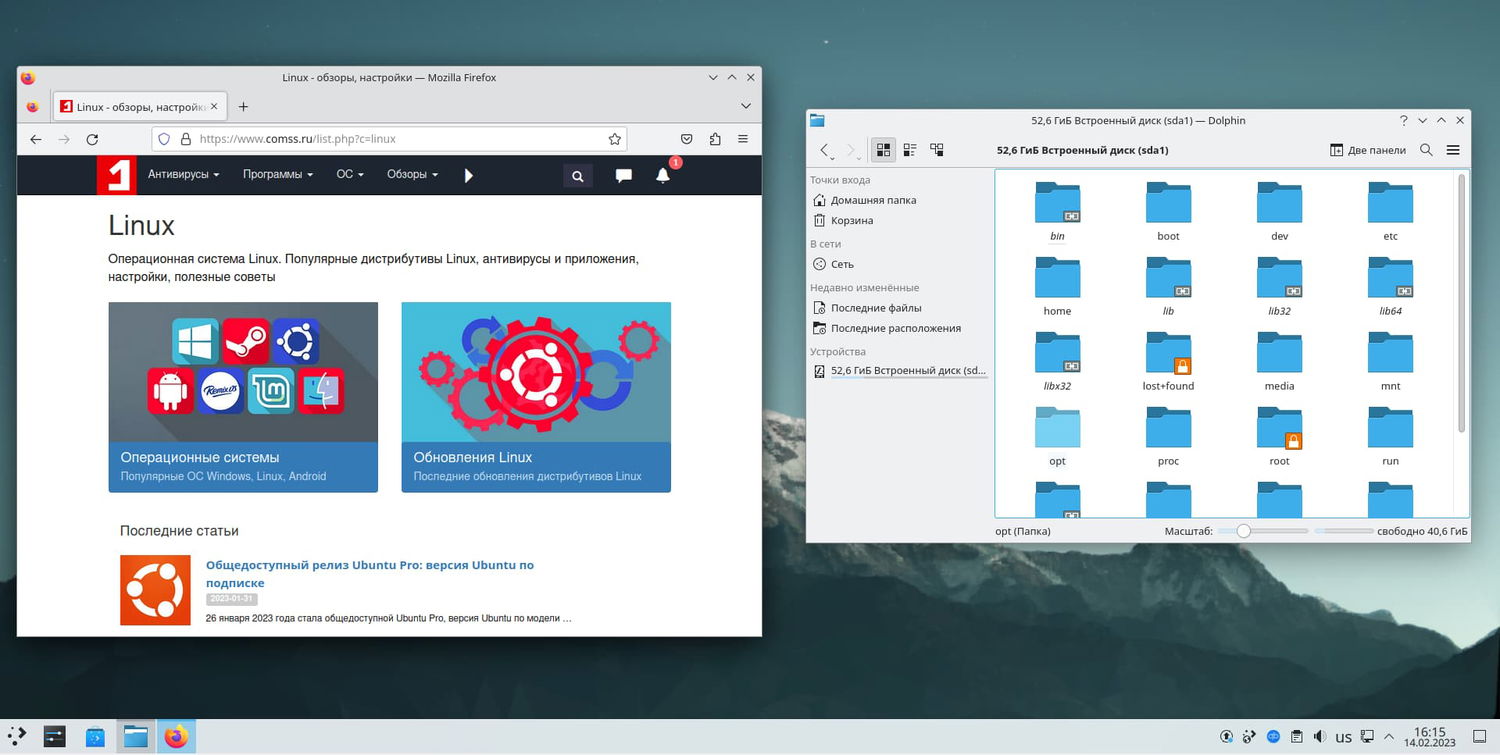Select the locked root folder

[1279, 437]
